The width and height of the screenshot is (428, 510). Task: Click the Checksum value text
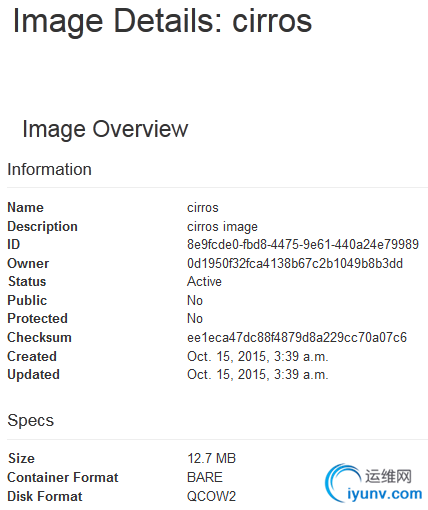click(x=297, y=338)
